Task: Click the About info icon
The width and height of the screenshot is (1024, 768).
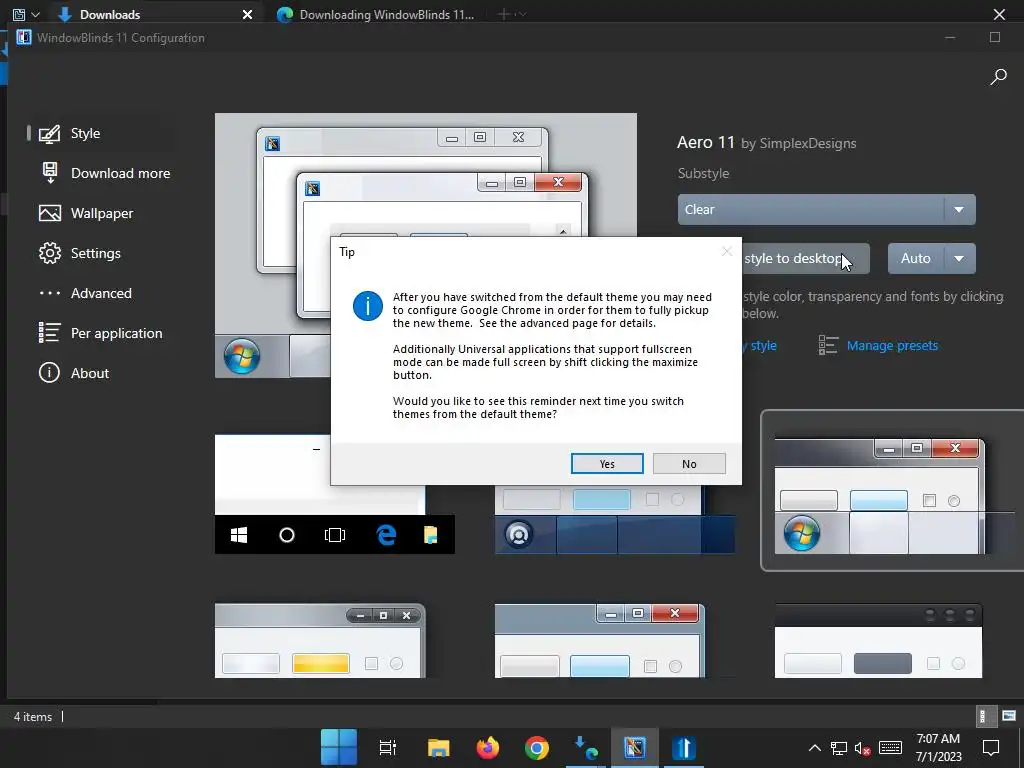Action: (x=50, y=373)
